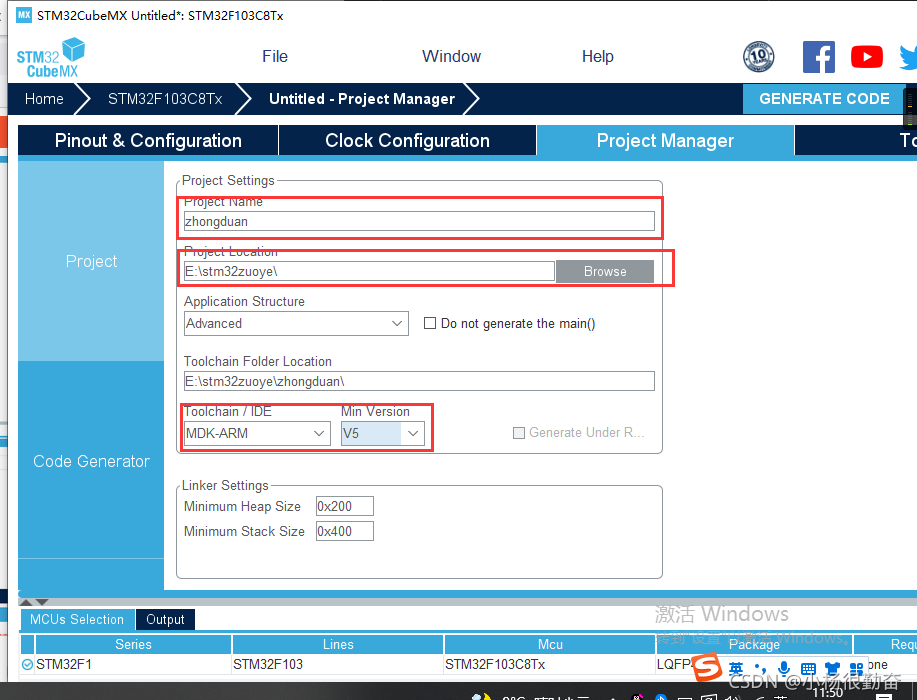
Task: Toggle 'Do not generate the main()' checkbox
Action: pos(430,323)
